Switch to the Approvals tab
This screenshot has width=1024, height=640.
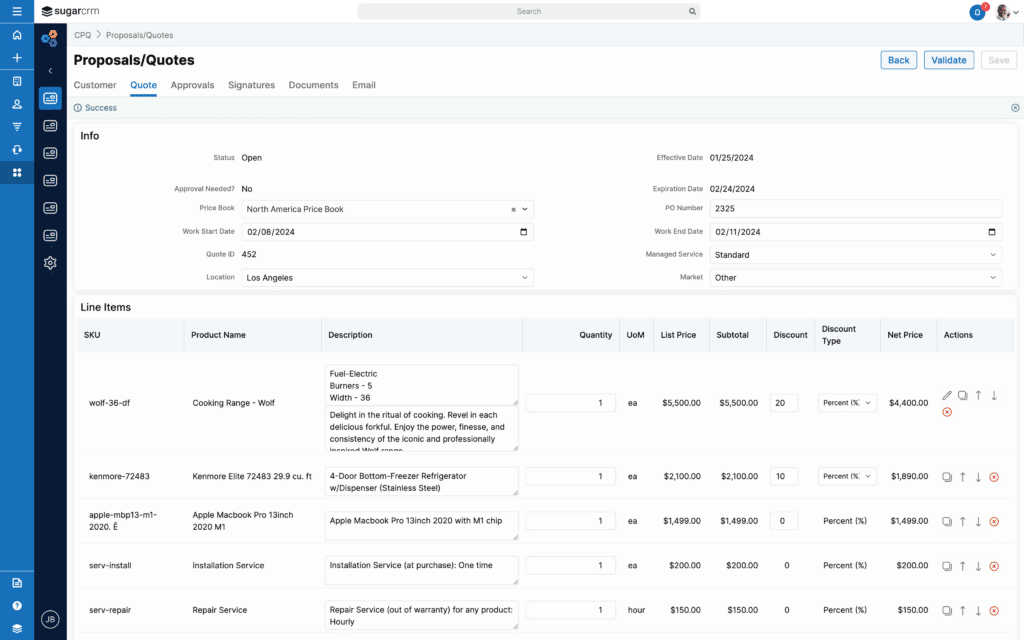pos(192,85)
